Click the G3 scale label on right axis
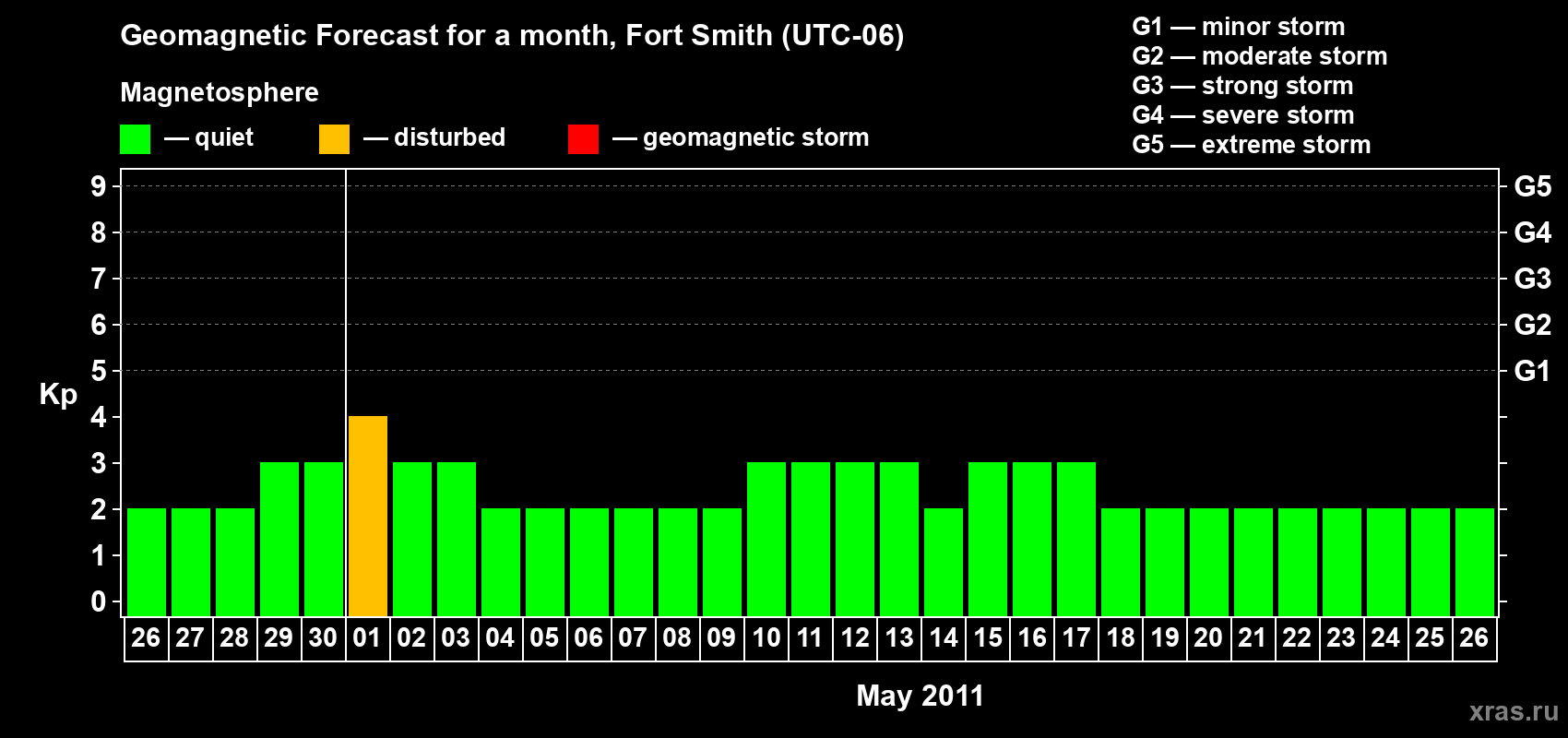Viewport: 1568px width, 738px height. pyautogui.click(x=1533, y=279)
